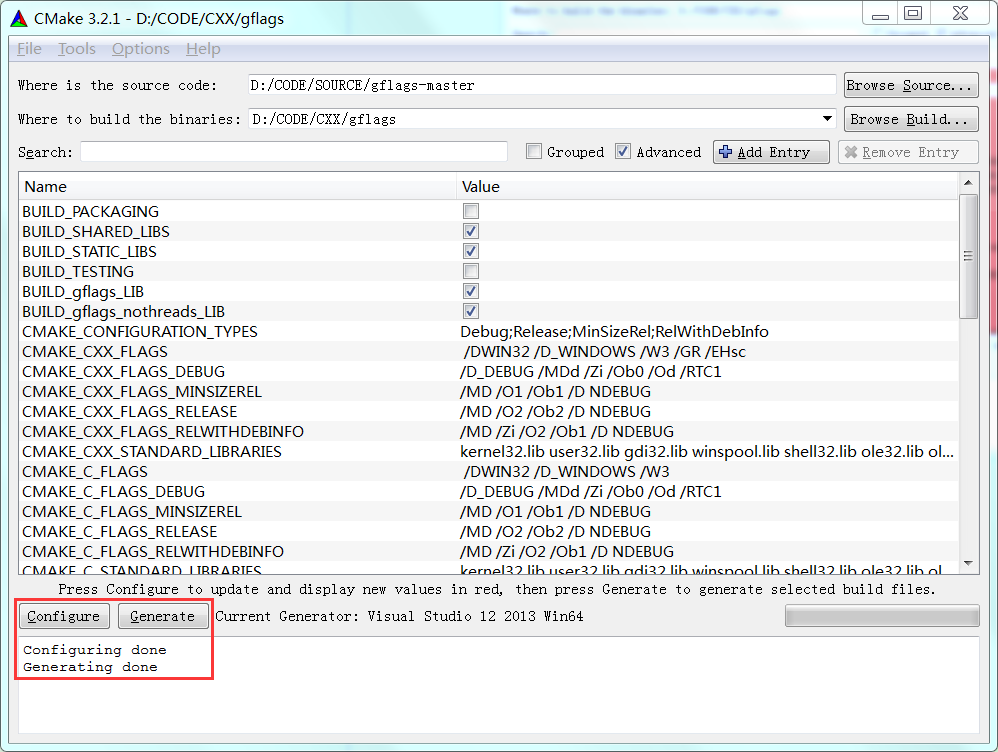Image resolution: width=998 pixels, height=752 pixels.
Task: Uncheck BUILD_STATIC_LIBS option
Action: (471, 251)
